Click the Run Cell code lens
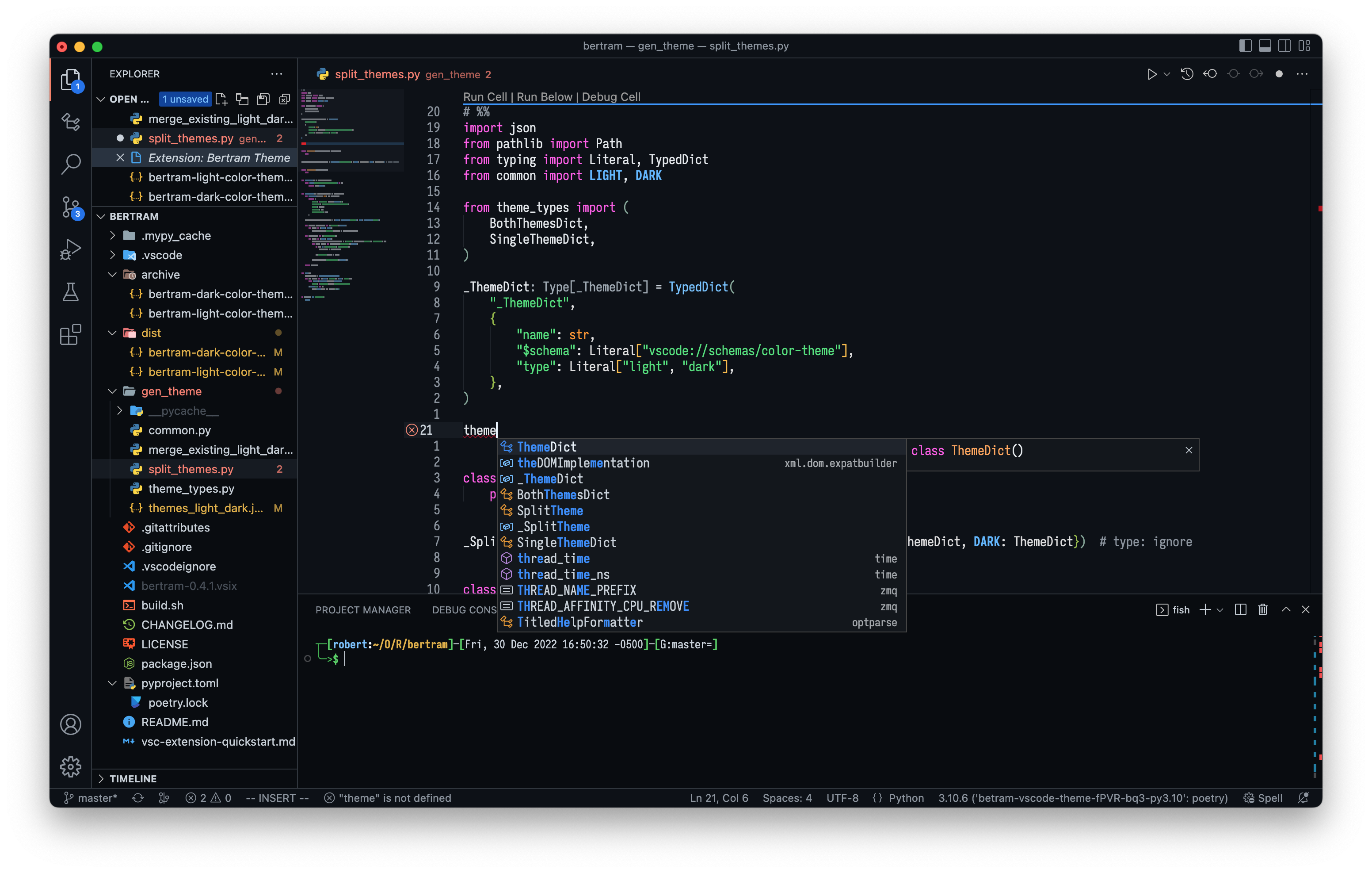 485,96
